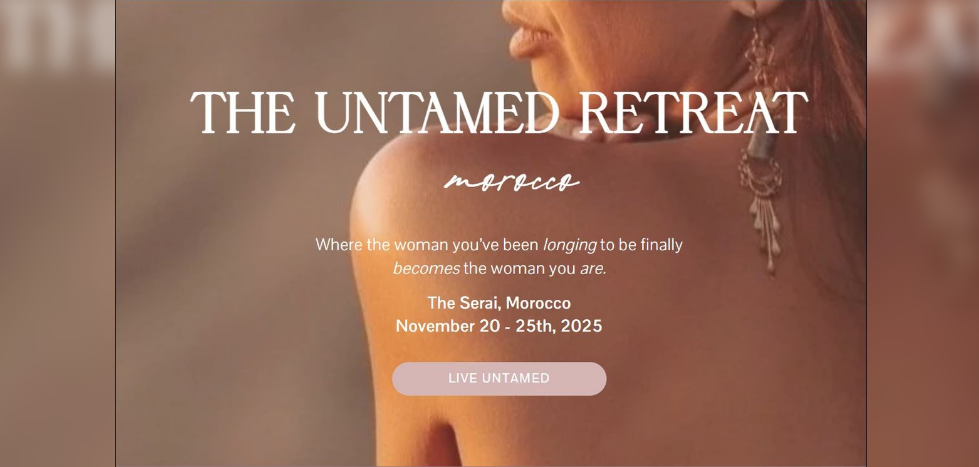This screenshot has height=467, width=979.
Task: Click the word RETREAT in the title
Action: 694,113
